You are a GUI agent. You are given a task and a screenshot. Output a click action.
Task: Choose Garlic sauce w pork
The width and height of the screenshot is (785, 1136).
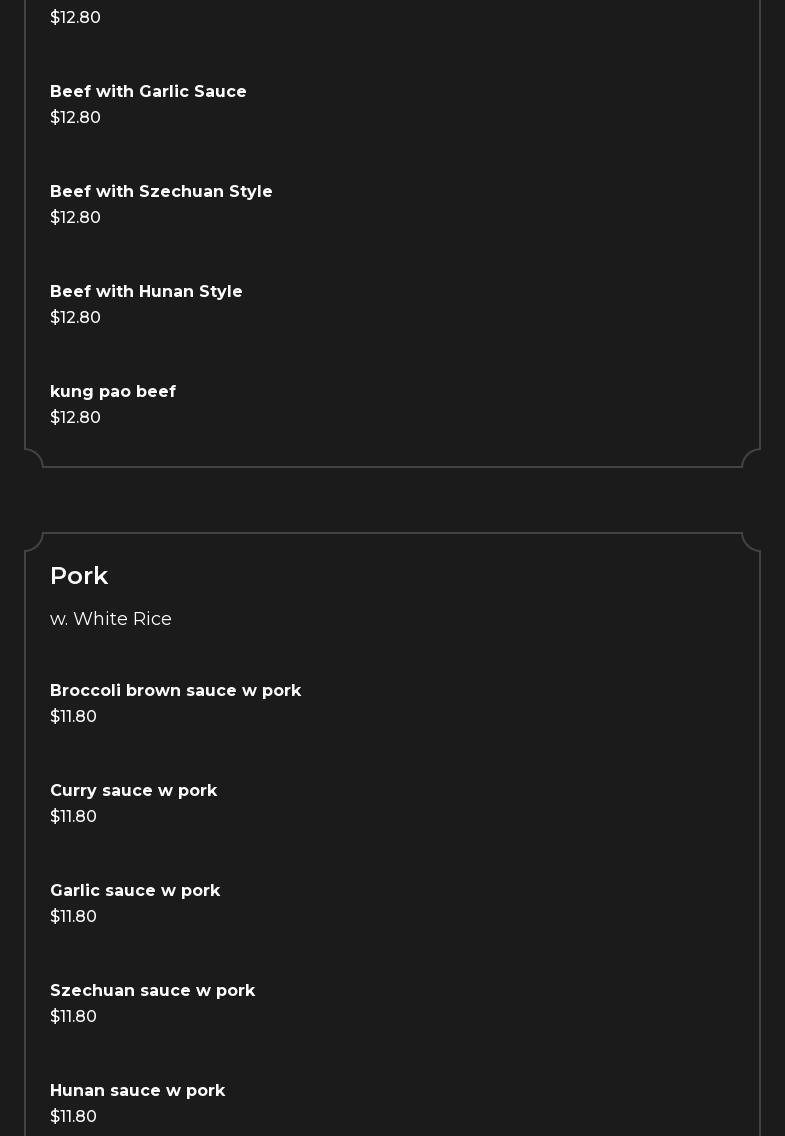click(135, 890)
